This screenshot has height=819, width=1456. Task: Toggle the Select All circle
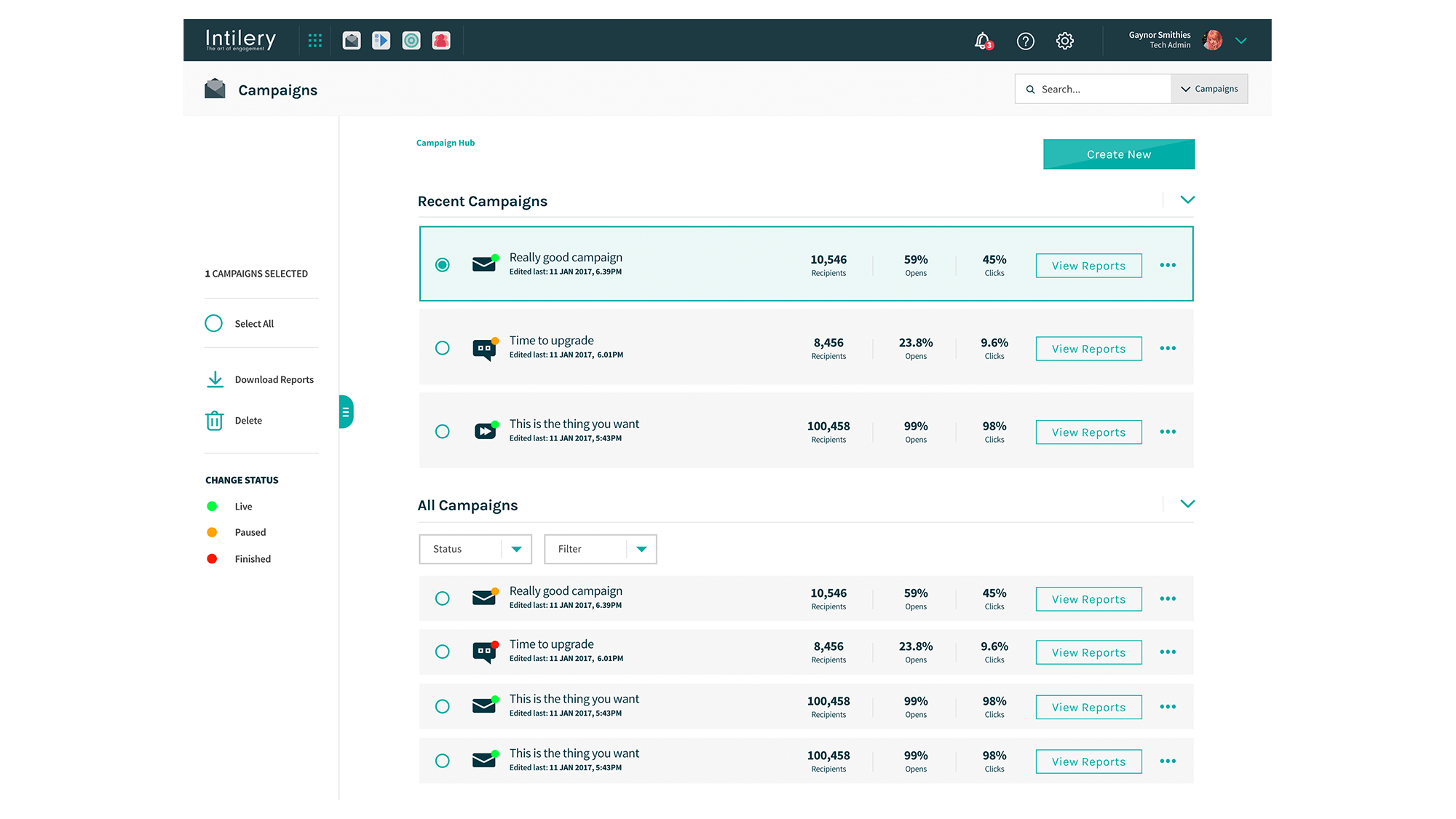213,323
